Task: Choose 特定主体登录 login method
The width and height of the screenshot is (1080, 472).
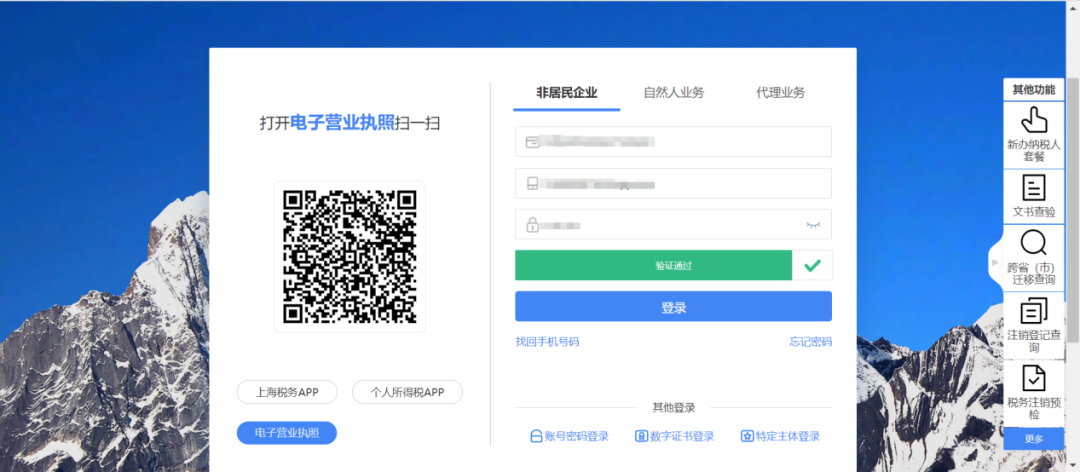Action: click(780, 436)
